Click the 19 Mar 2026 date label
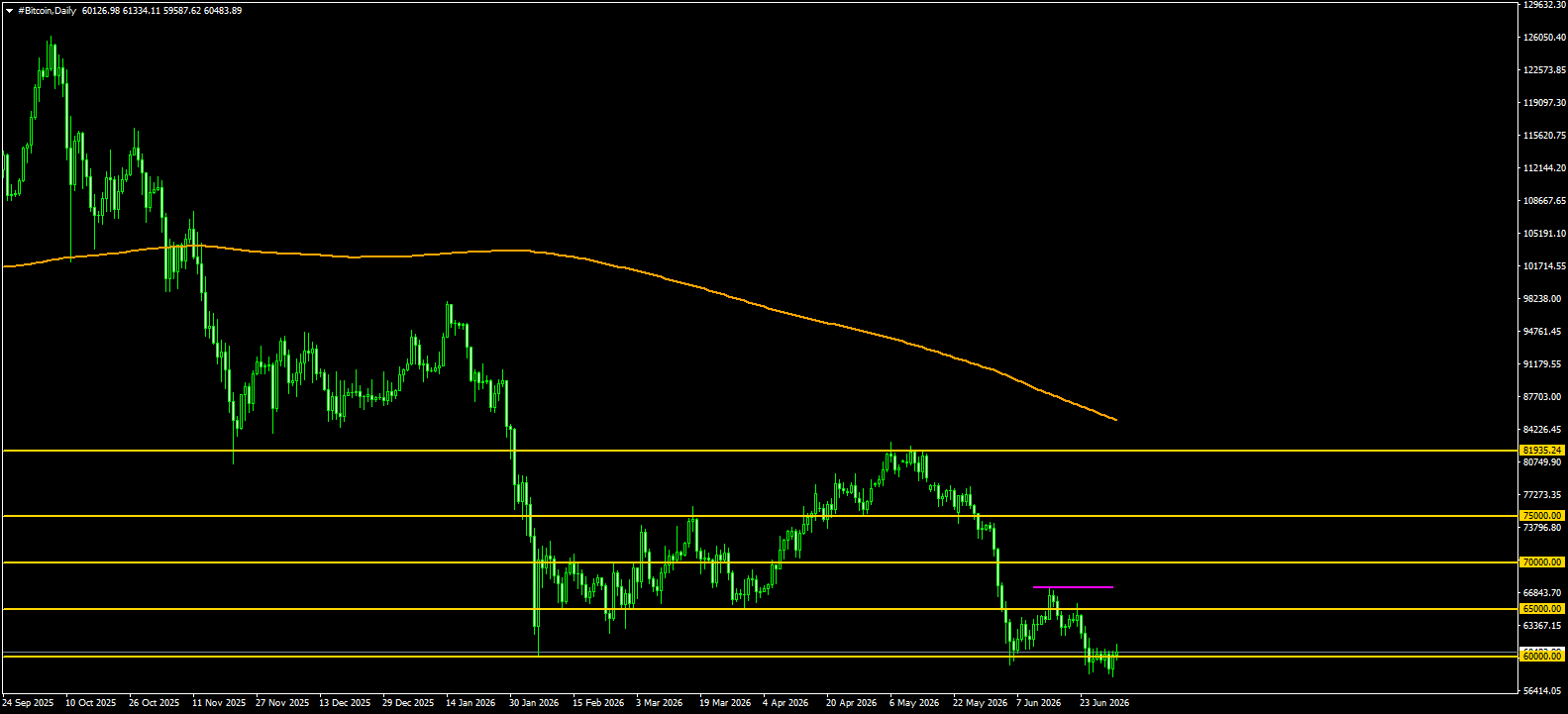 pyautogui.click(x=725, y=703)
